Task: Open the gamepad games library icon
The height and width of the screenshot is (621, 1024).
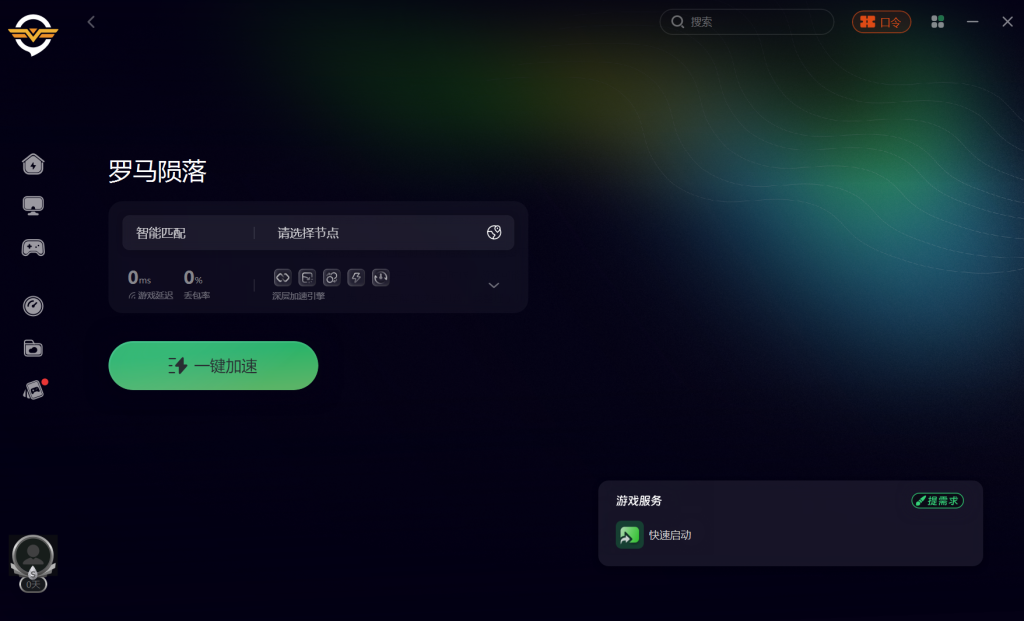Action: [x=33, y=247]
